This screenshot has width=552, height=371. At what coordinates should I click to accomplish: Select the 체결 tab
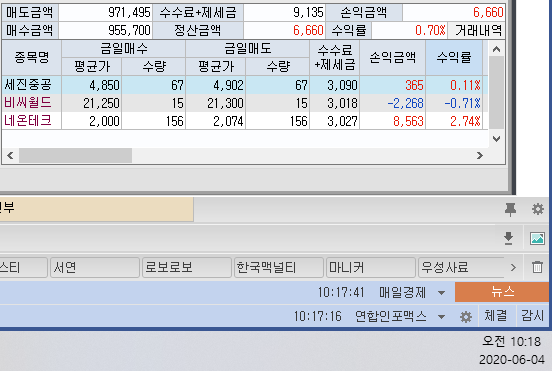496,315
